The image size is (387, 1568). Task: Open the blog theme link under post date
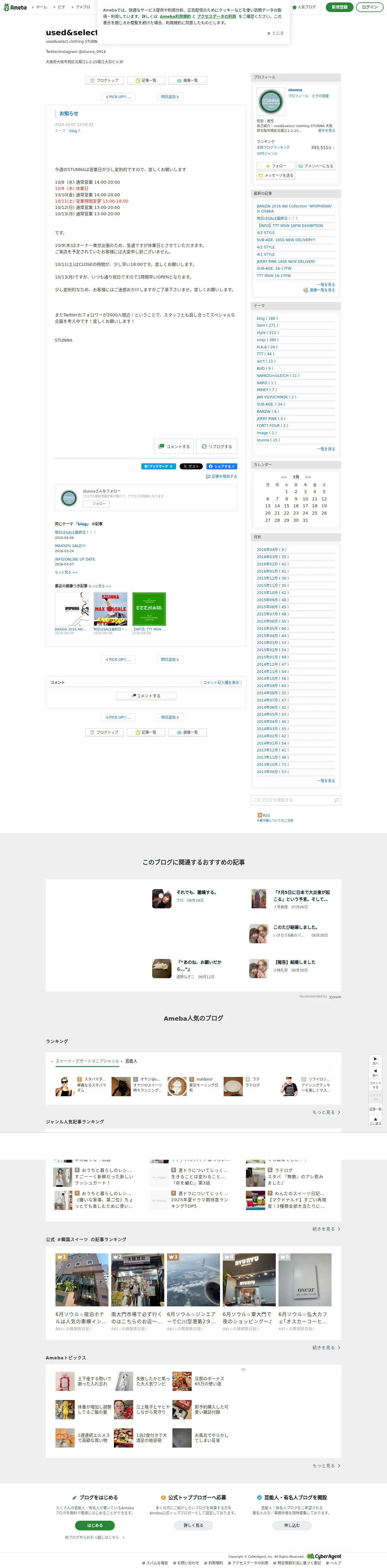[x=74, y=131]
